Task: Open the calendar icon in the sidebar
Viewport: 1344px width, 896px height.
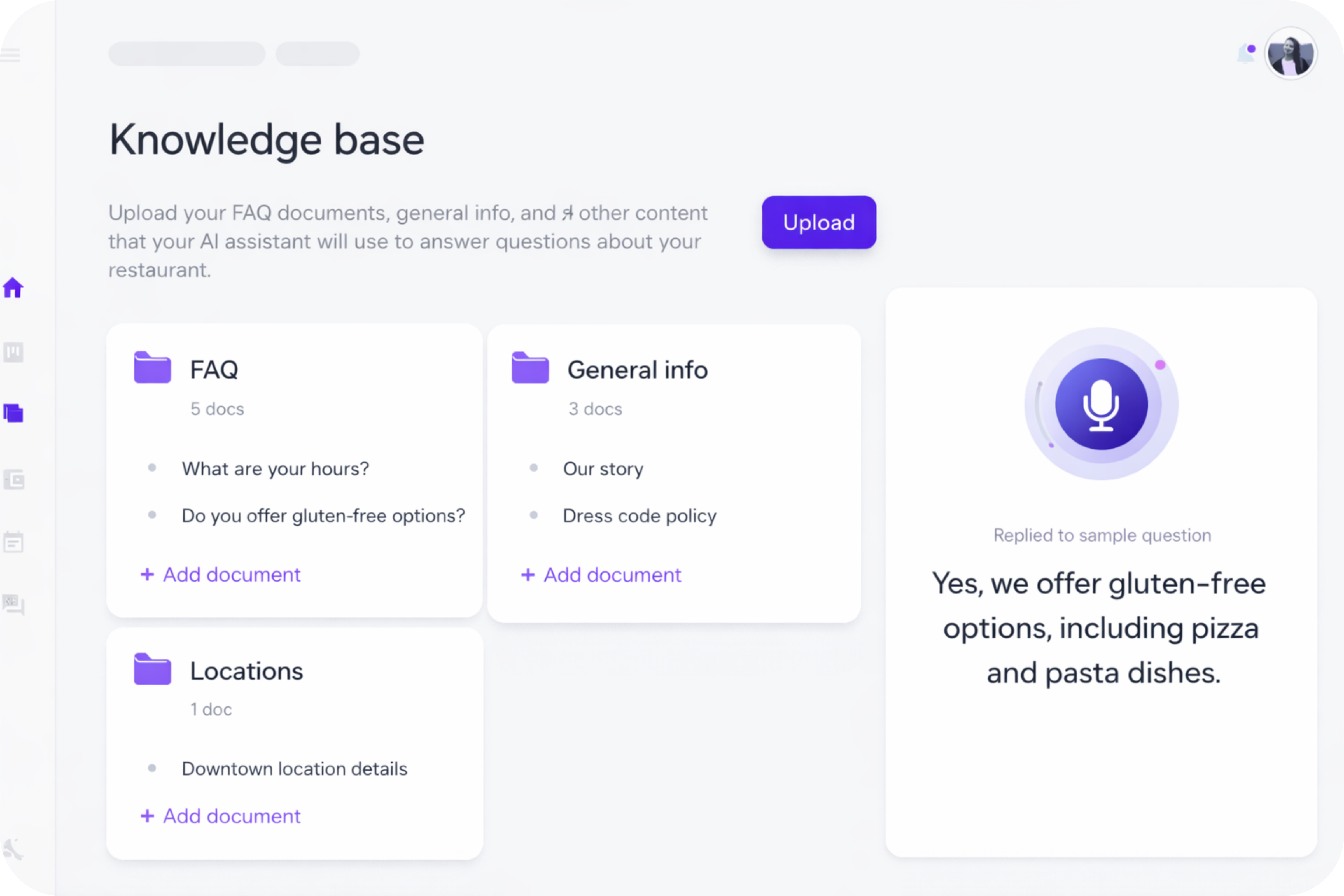Action: 13,542
